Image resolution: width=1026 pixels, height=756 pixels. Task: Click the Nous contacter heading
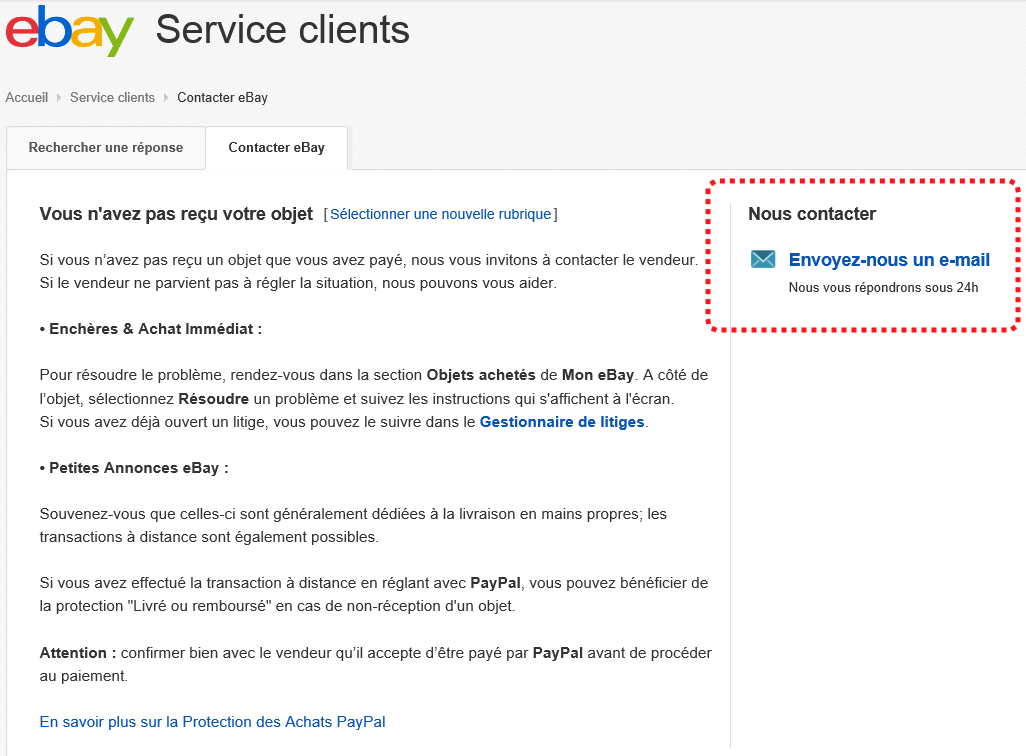point(812,214)
